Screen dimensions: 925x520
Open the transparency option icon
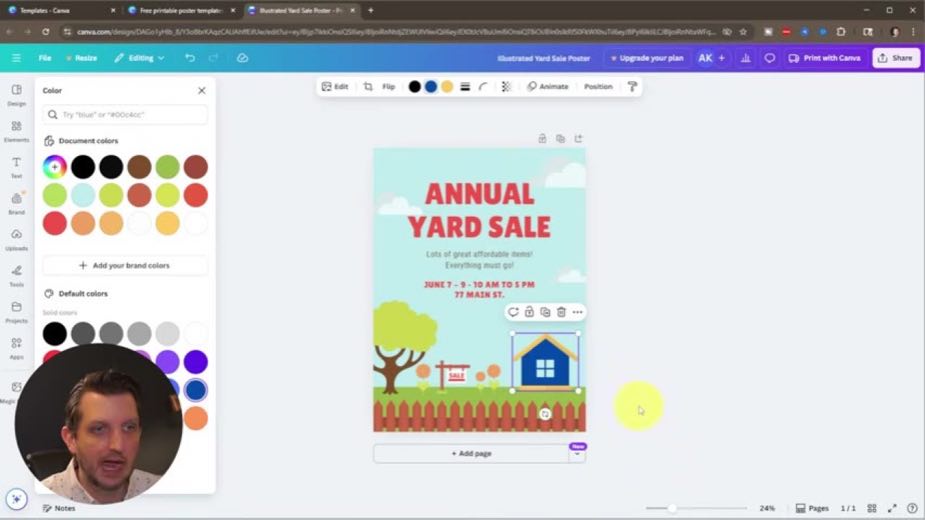coord(506,87)
